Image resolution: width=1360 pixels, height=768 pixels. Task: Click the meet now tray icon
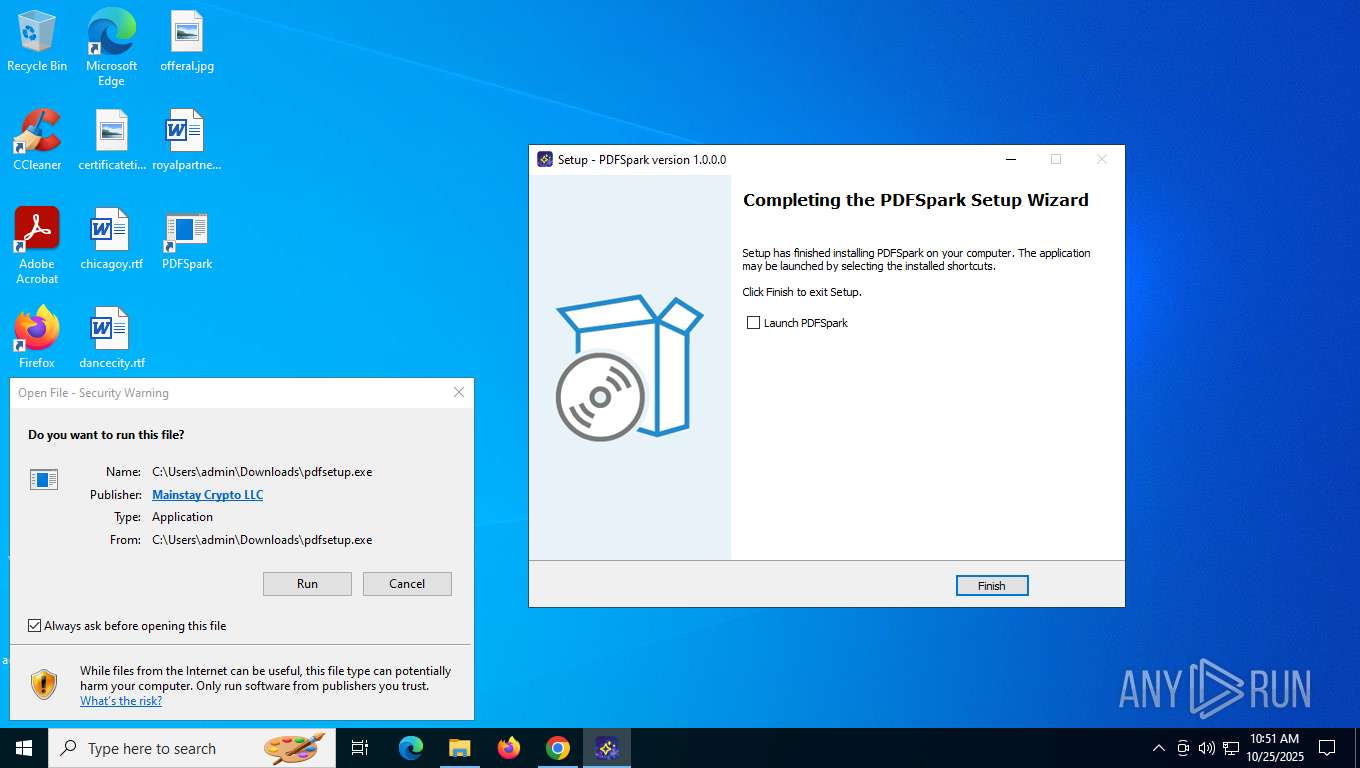point(1183,748)
